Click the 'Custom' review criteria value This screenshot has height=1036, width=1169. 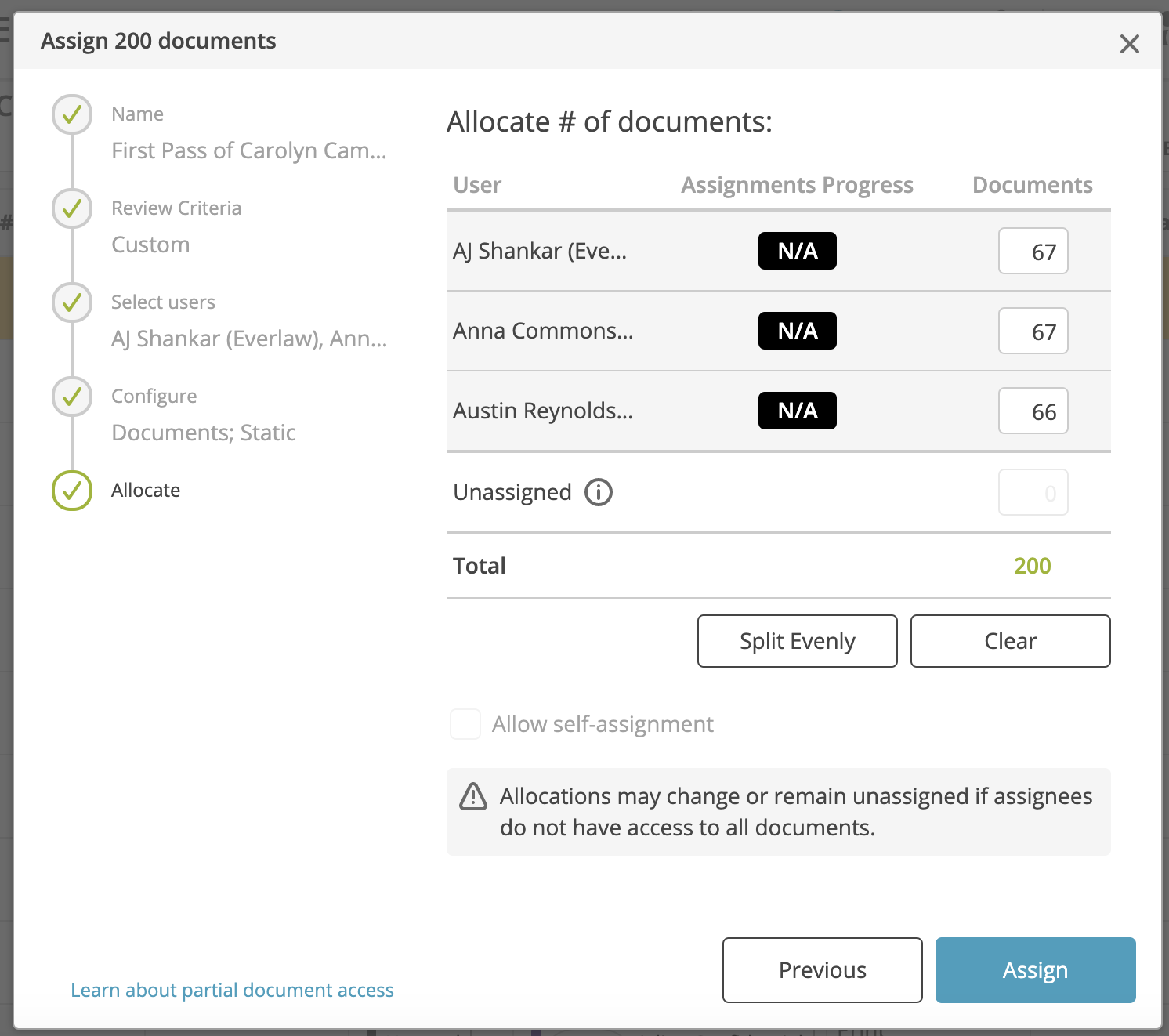click(x=150, y=245)
